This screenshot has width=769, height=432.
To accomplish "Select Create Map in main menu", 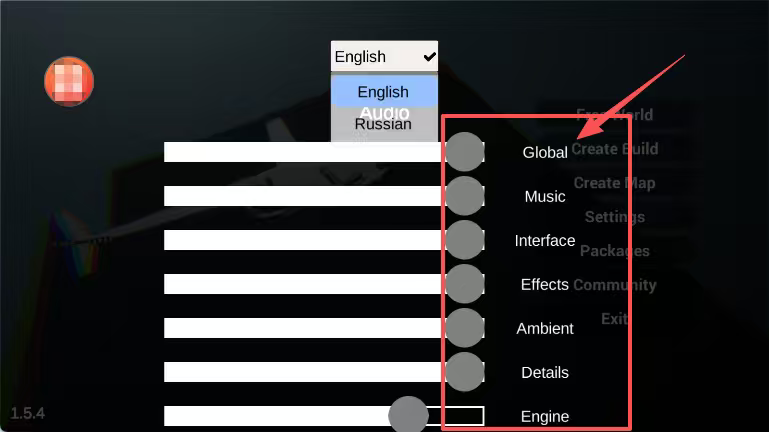I will pyautogui.click(x=614, y=183).
